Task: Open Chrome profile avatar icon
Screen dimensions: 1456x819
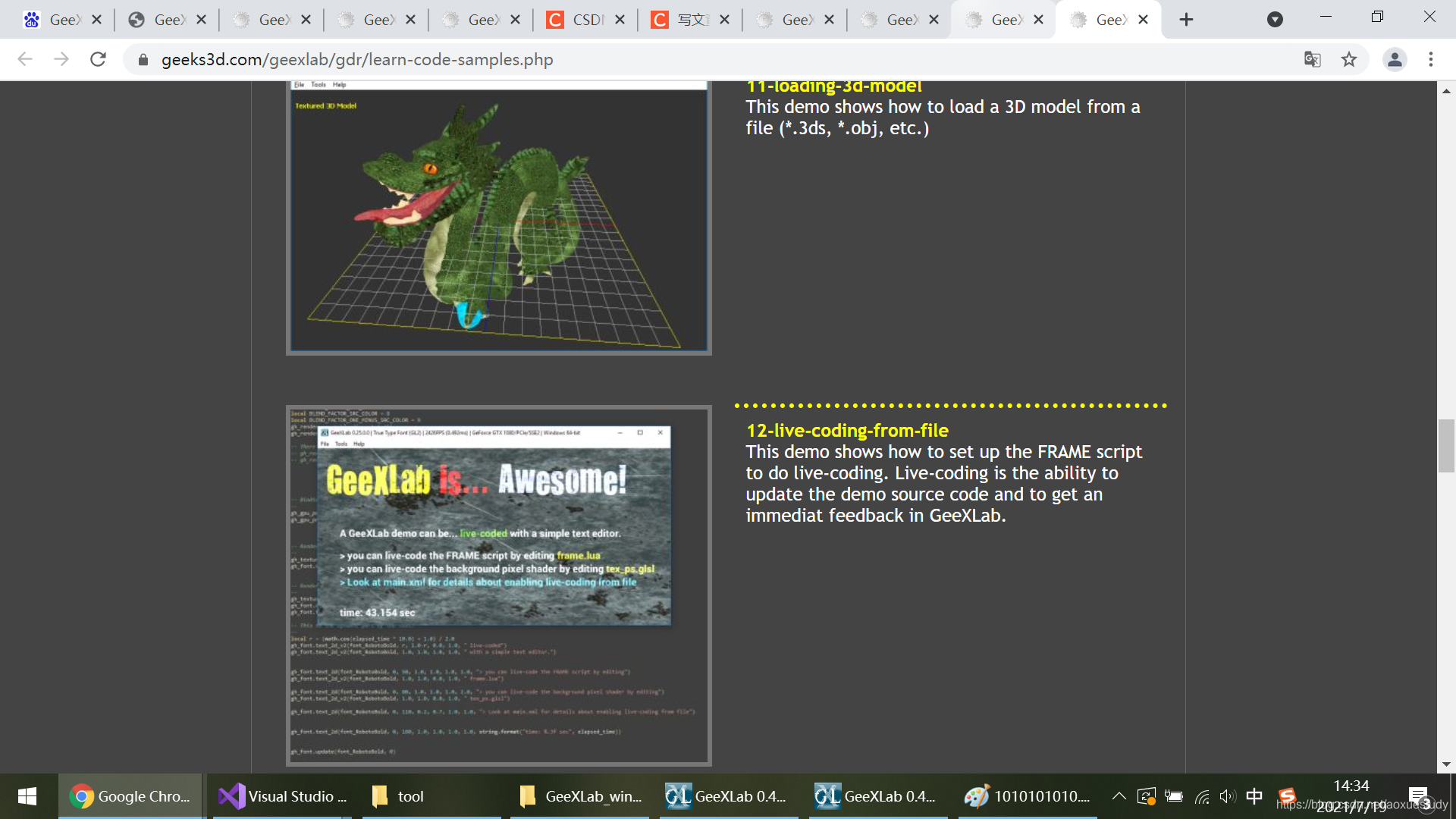Action: [x=1394, y=59]
